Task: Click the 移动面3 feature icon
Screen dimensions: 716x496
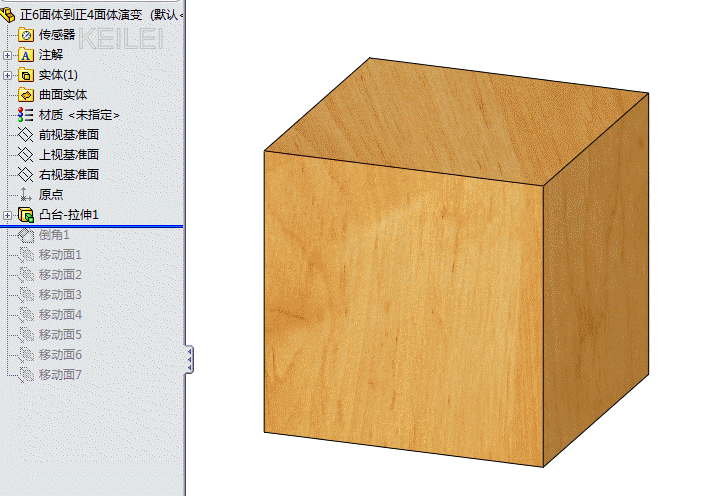Action: pyautogui.click(x=26, y=295)
